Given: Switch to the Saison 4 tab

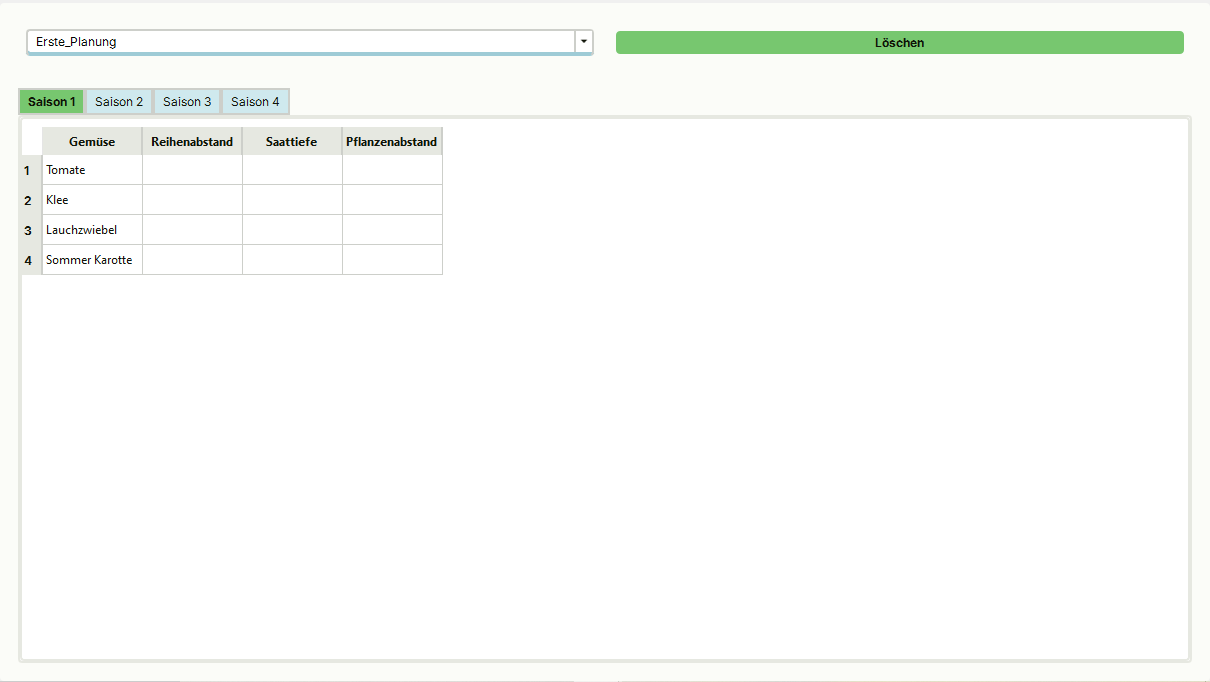Looking at the screenshot, I should coord(255,102).
